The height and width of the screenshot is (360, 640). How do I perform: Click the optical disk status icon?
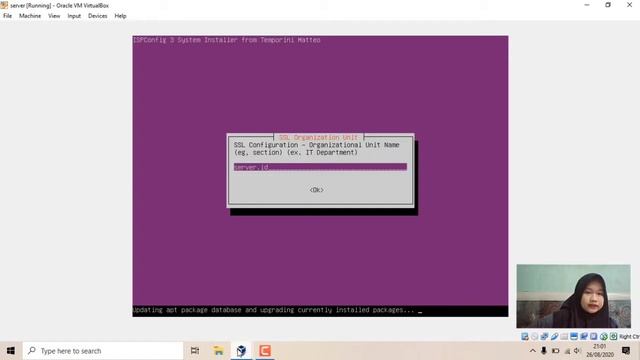click(x=535, y=336)
